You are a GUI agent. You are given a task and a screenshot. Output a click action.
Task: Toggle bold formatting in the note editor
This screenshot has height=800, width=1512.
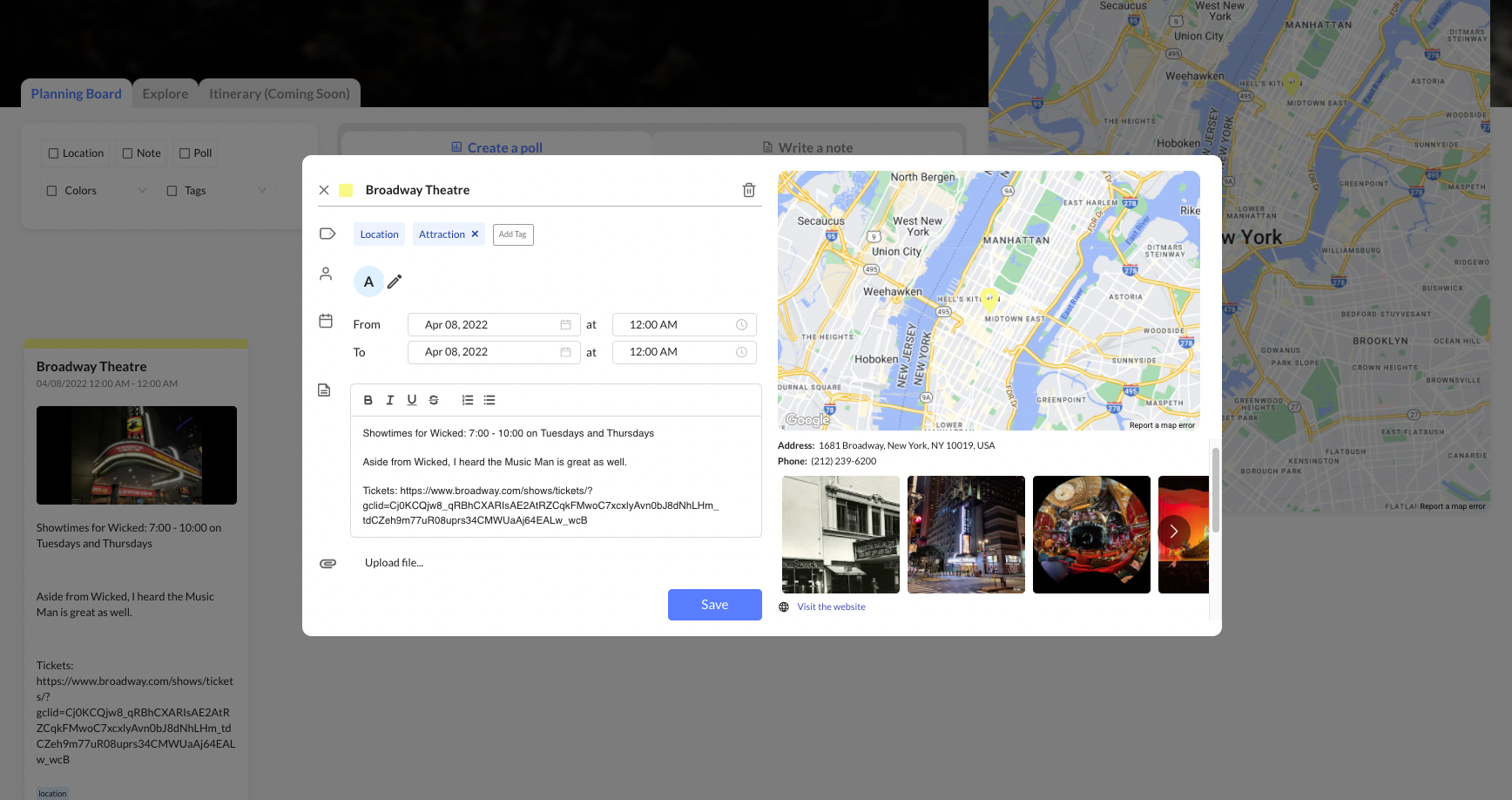pyautogui.click(x=368, y=400)
